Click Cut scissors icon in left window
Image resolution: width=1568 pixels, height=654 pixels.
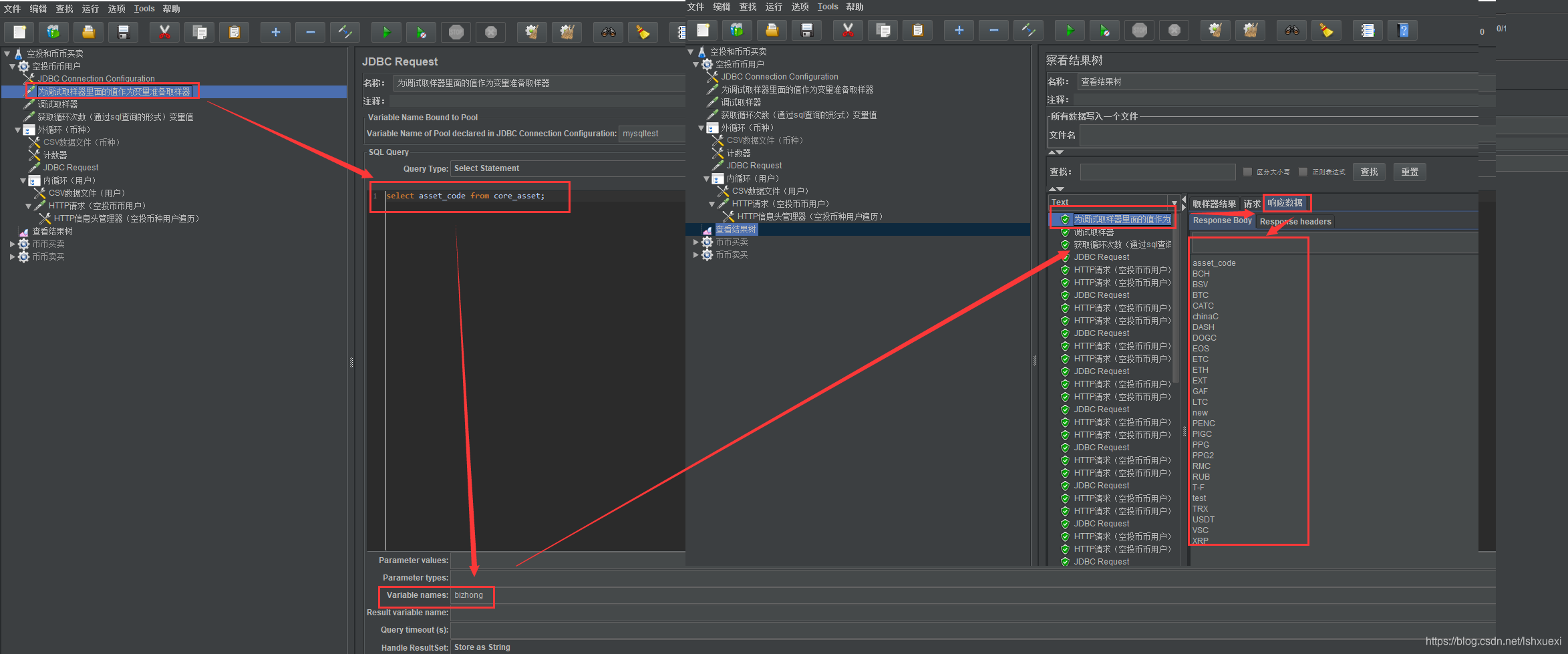164,32
